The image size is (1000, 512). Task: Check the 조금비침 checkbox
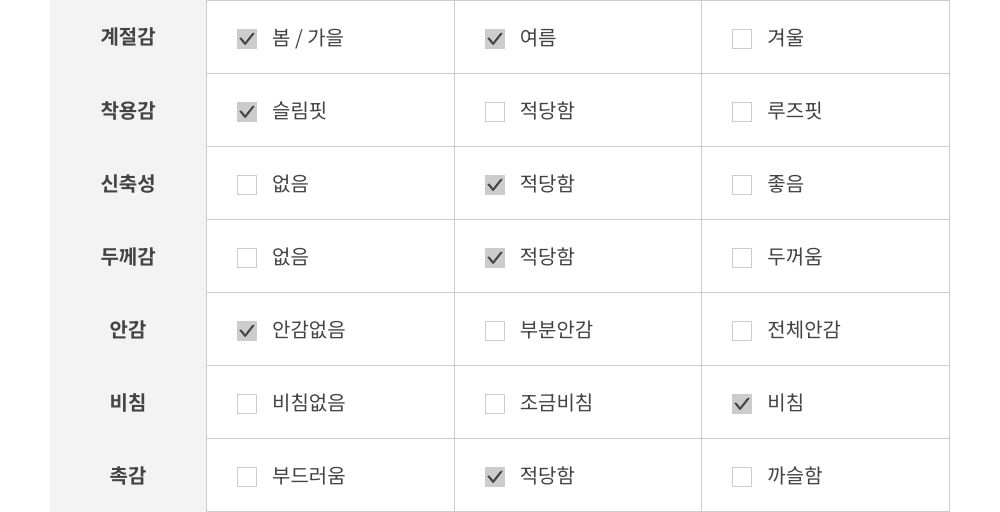tap(495, 404)
